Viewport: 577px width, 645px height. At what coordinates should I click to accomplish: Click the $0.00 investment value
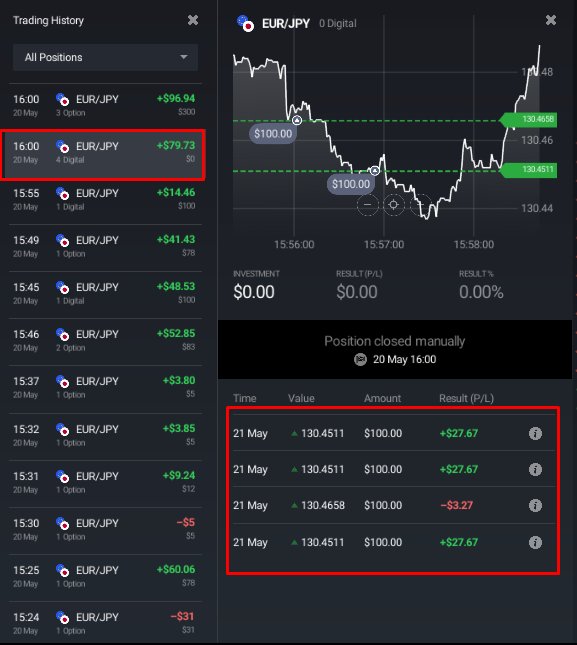(x=254, y=292)
